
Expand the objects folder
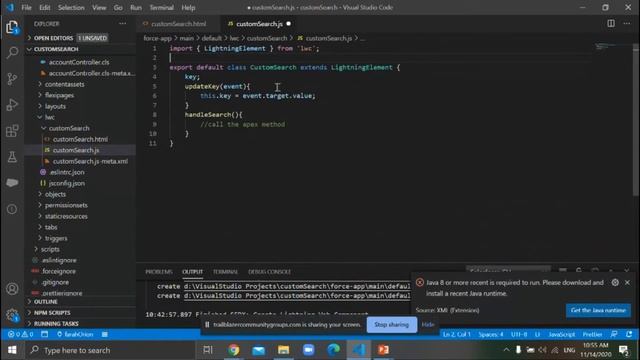click(55, 194)
